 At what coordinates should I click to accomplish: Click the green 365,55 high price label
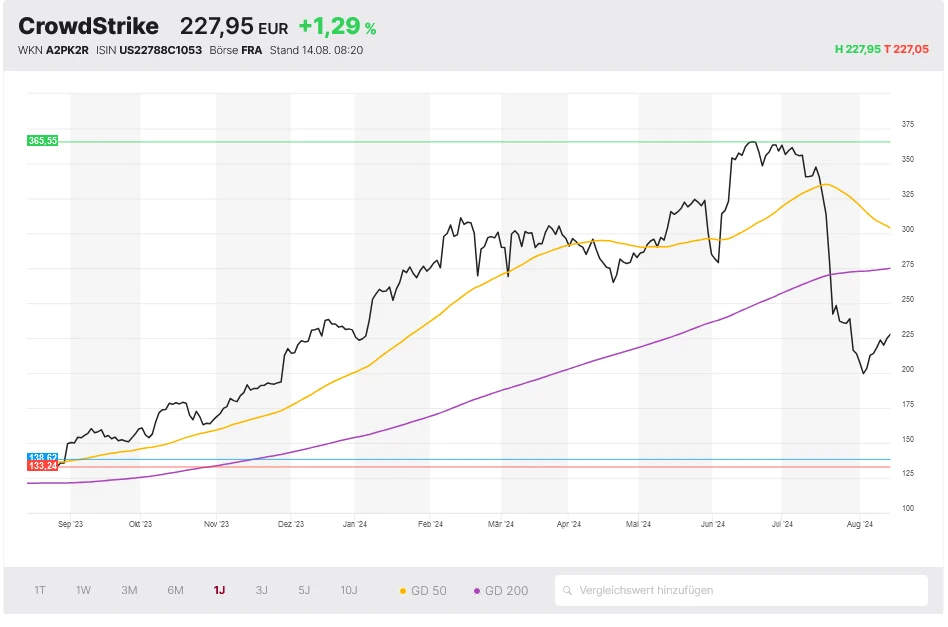[x=42, y=141]
